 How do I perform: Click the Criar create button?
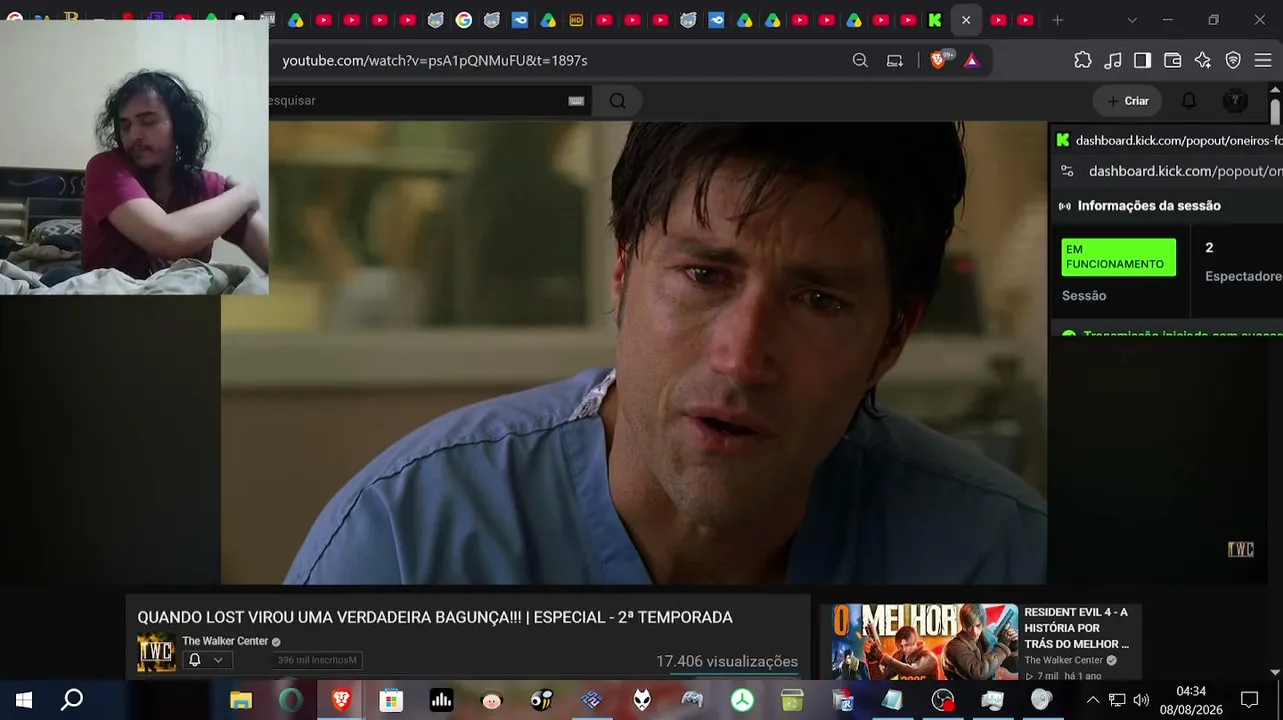1128,101
